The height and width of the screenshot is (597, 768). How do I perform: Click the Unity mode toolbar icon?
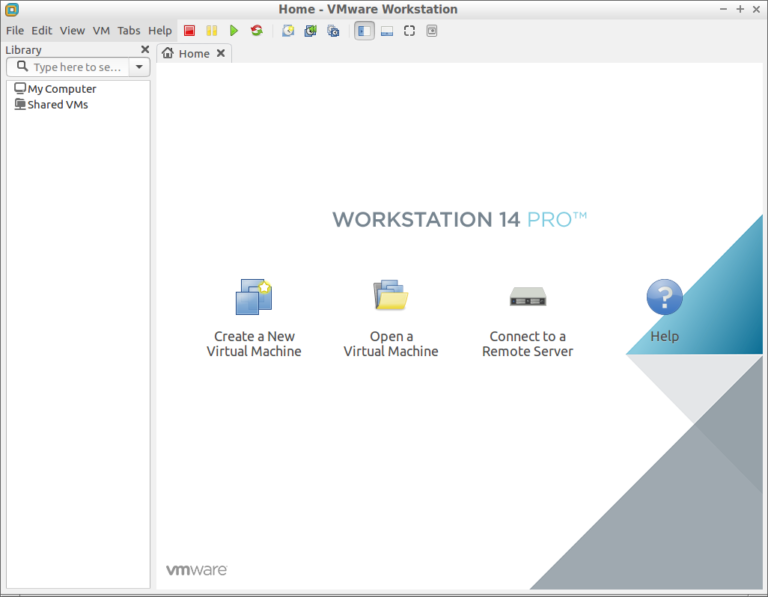(432, 31)
